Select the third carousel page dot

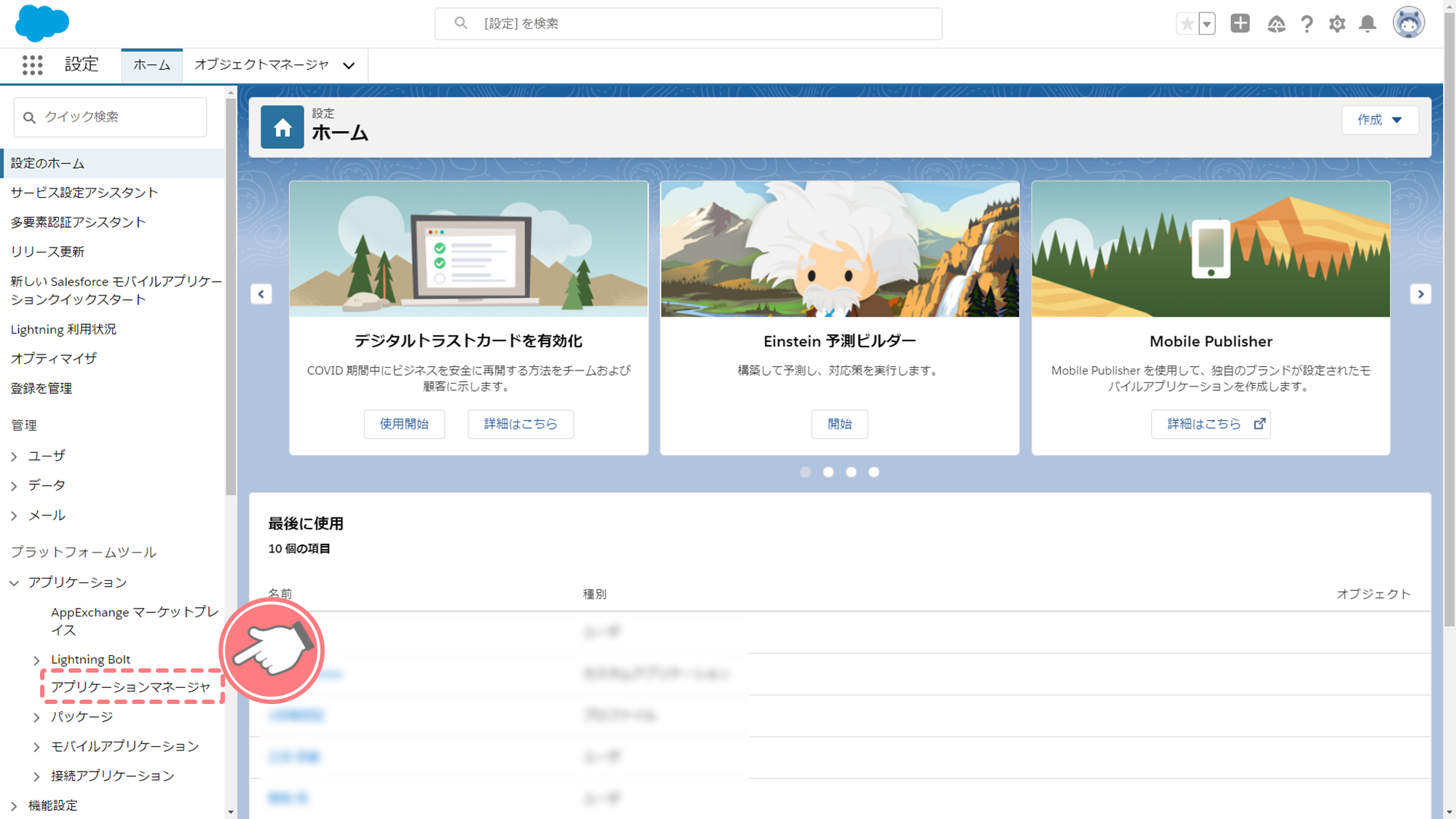coord(851,472)
